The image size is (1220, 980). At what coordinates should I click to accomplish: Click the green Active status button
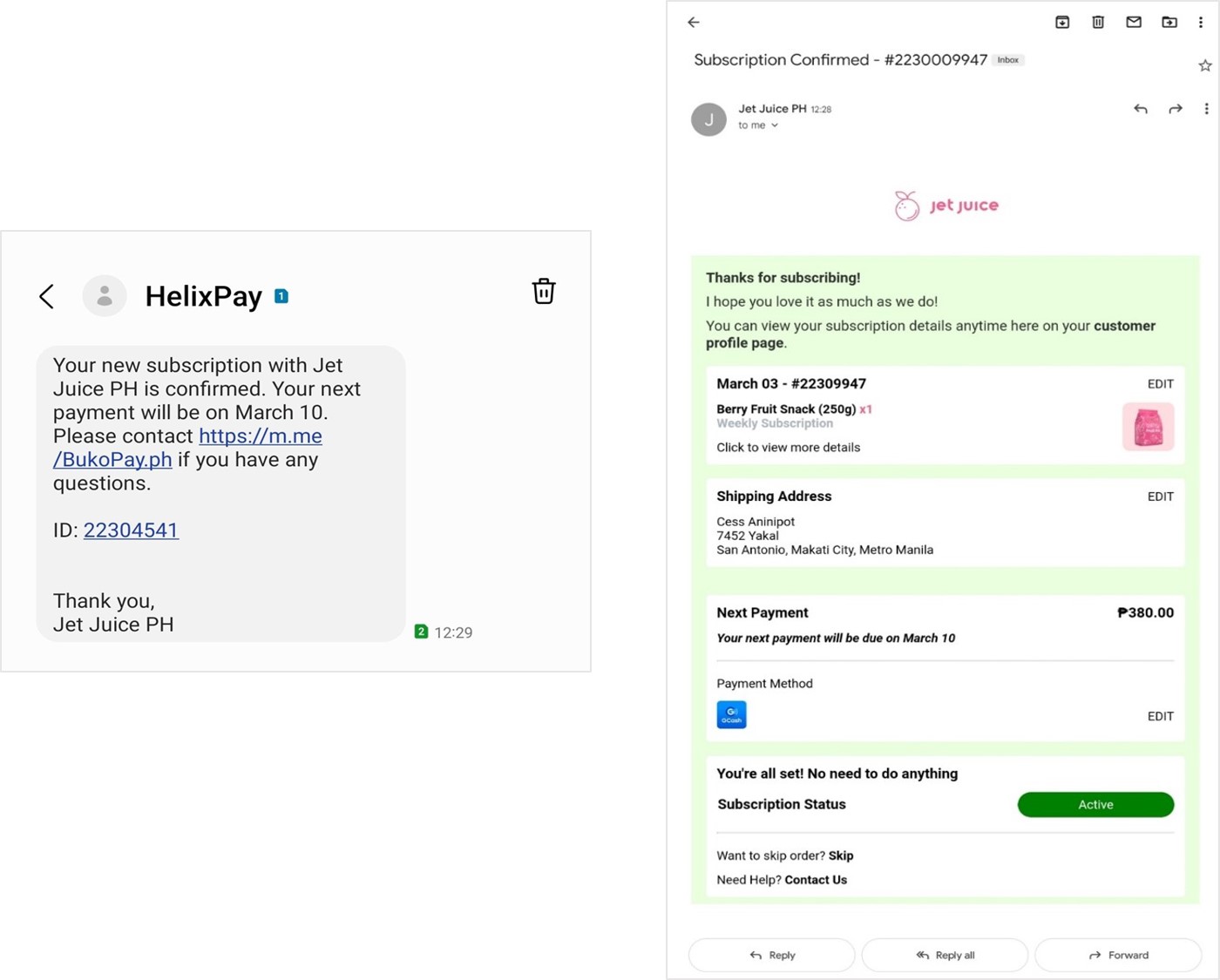coord(1095,804)
